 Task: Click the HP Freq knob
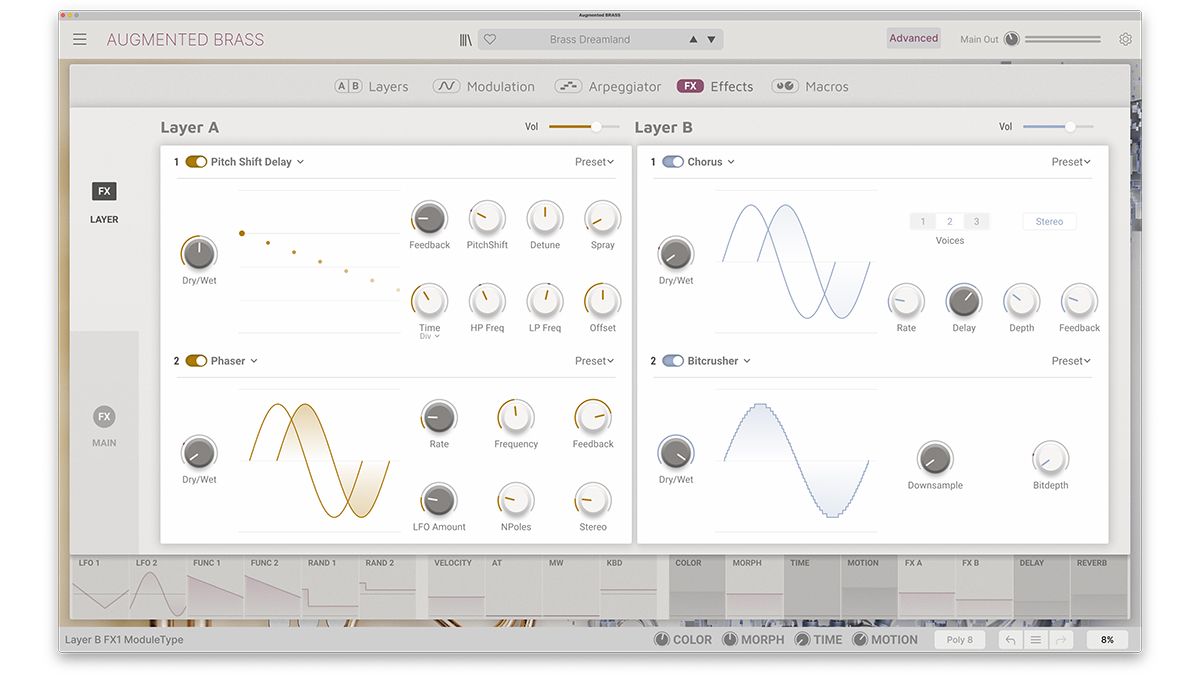click(487, 301)
